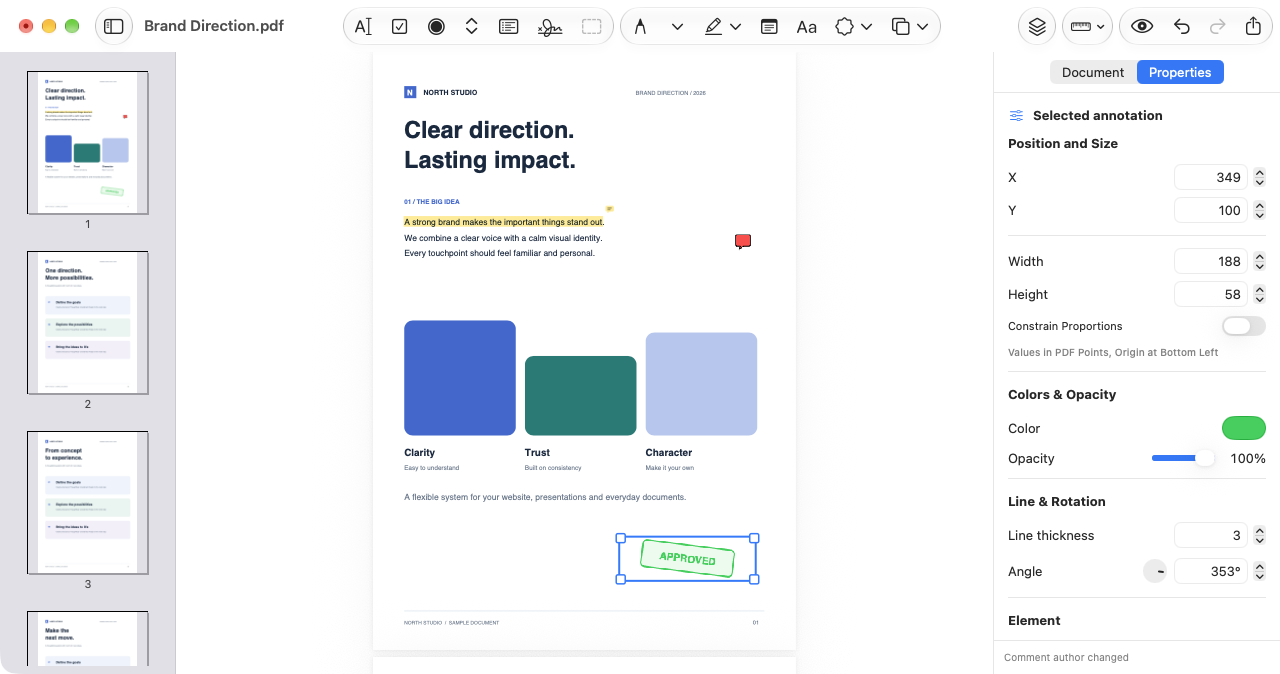Click the small yellow highlight note marker
The height and width of the screenshot is (674, 1280).
[609, 209]
